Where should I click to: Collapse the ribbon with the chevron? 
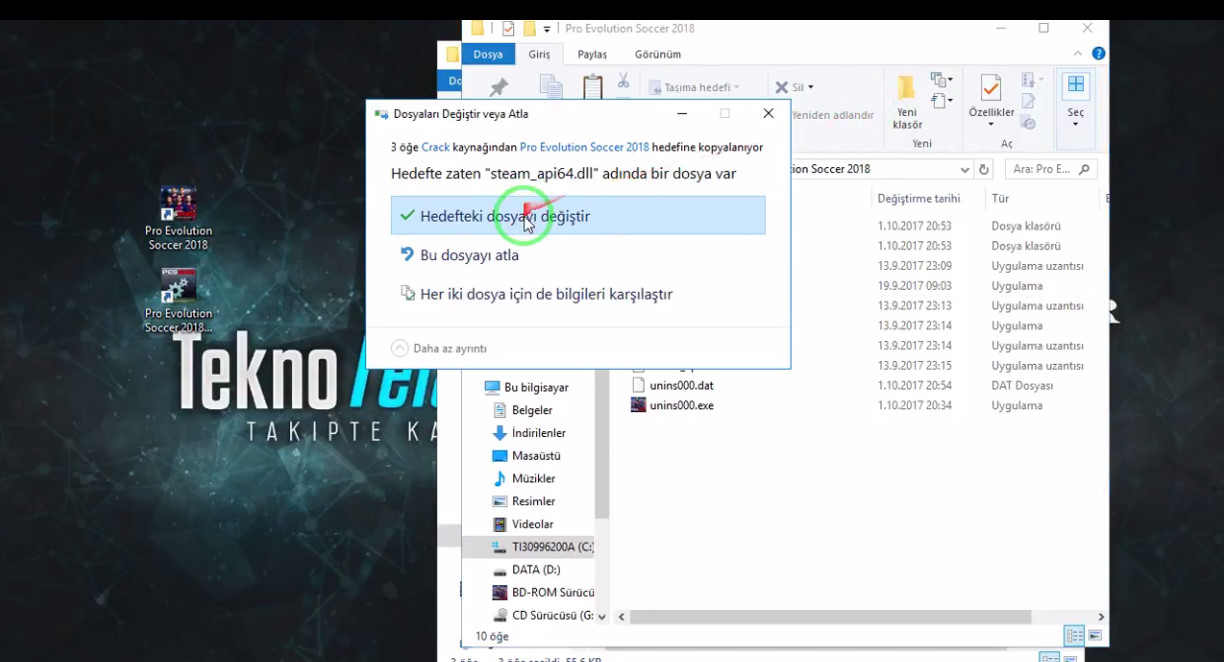point(1077,54)
